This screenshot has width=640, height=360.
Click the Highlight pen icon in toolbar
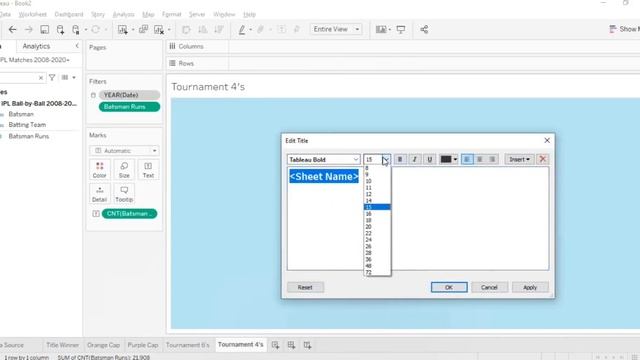tap(242, 29)
